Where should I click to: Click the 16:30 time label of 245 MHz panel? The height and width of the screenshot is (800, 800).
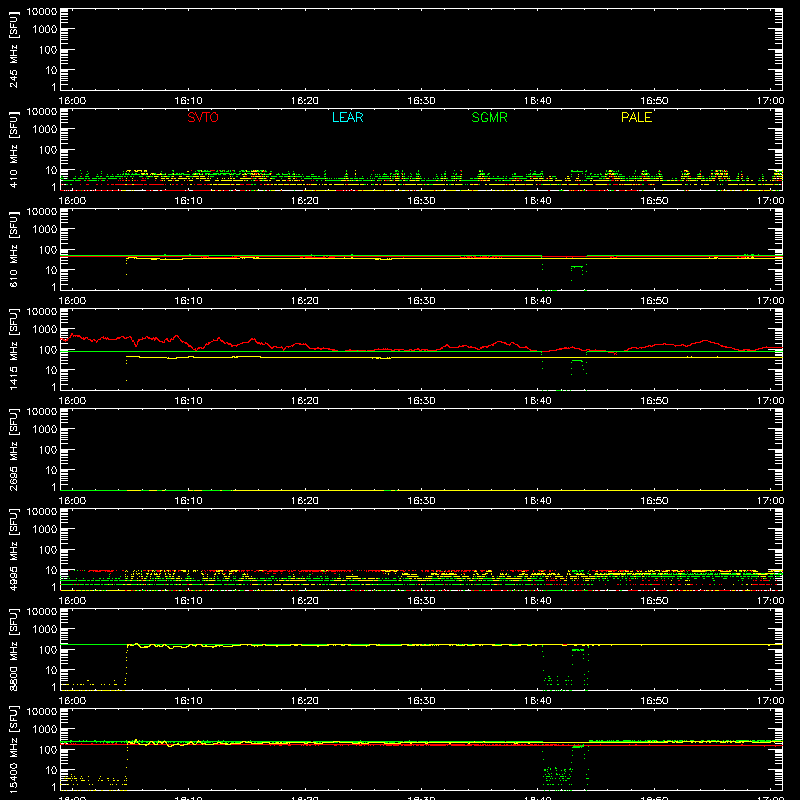coord(421,101)
